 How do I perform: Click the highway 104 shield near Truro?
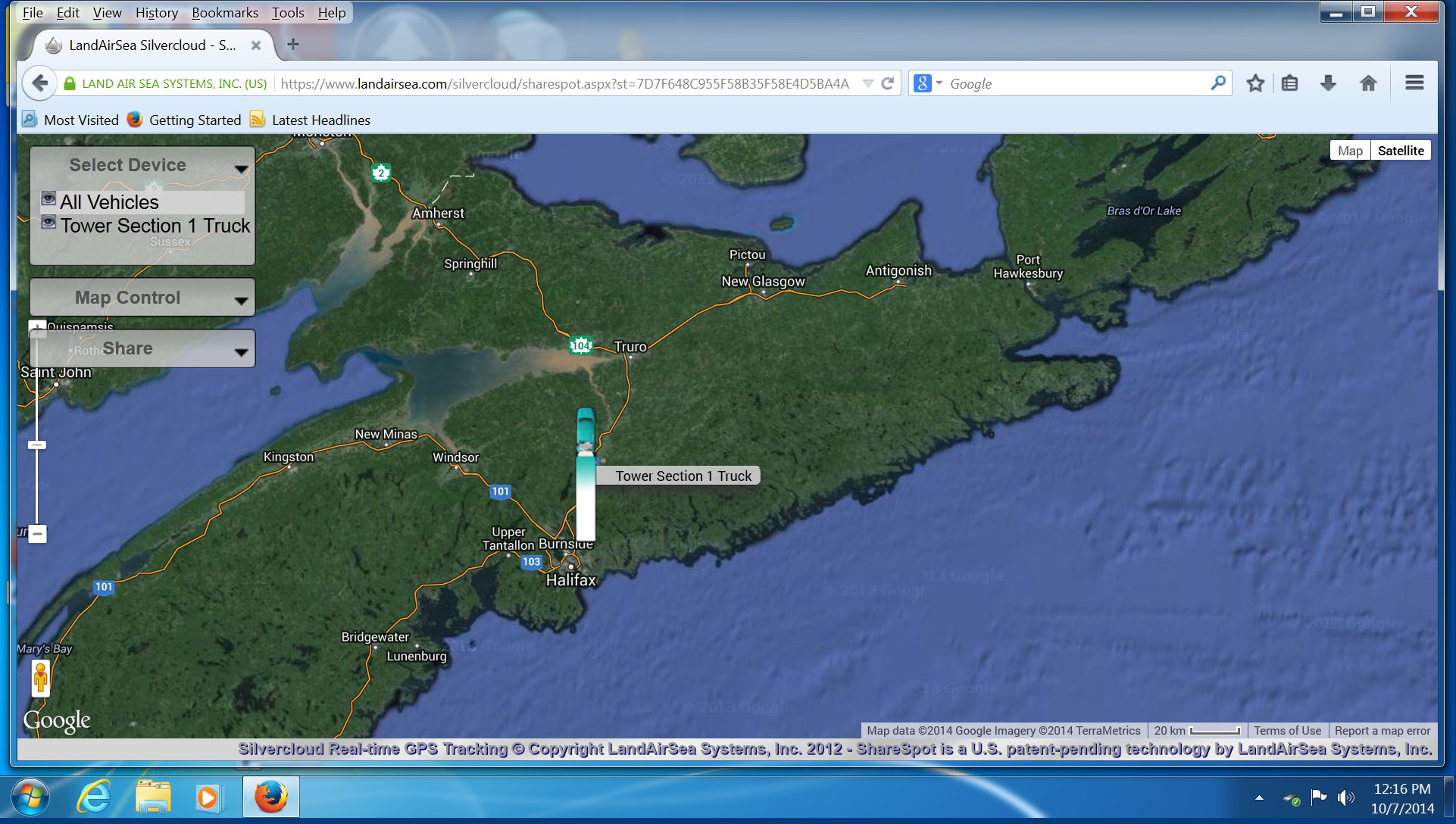pos(581,346)
